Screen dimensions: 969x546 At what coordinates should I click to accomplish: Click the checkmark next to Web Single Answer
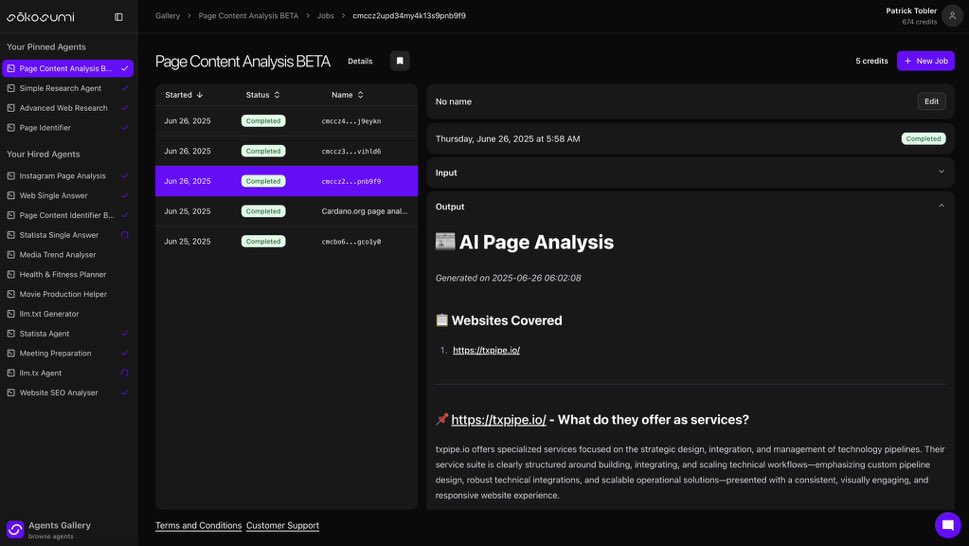(x=124, y=196)
